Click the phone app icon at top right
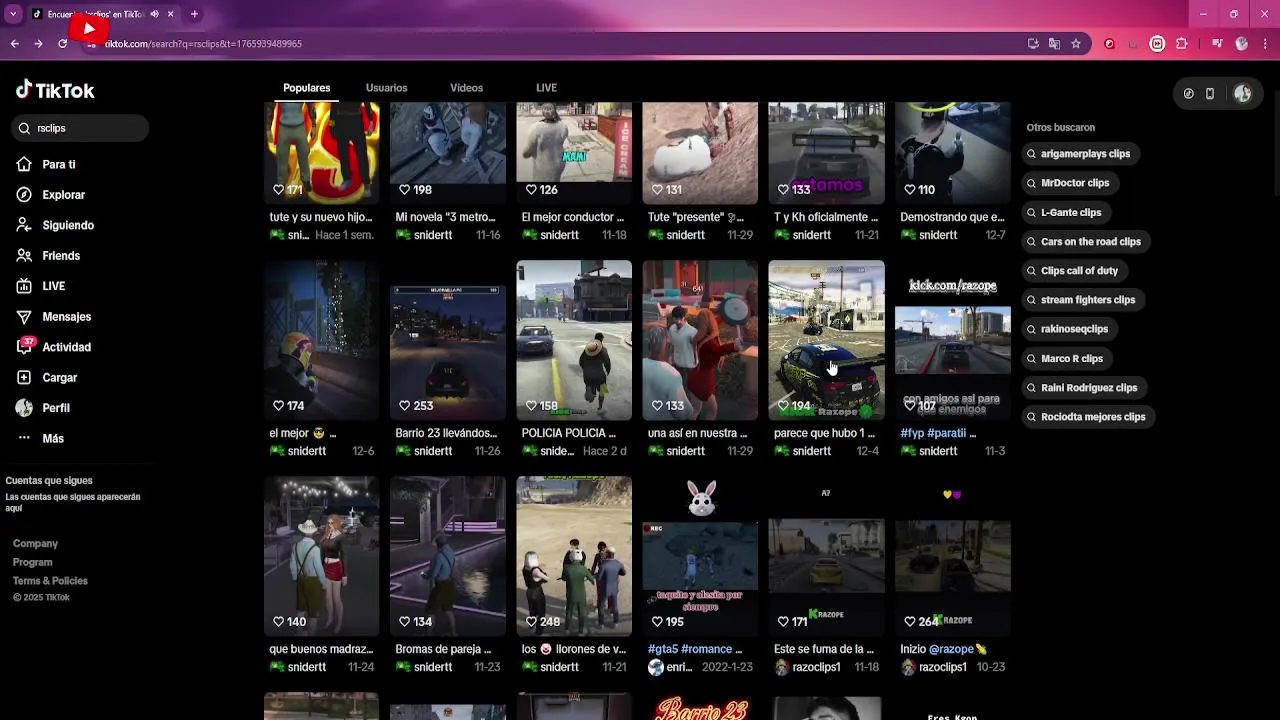Image resolution: width=1280 pixels, height=720 pixels. click(1210, 93)
